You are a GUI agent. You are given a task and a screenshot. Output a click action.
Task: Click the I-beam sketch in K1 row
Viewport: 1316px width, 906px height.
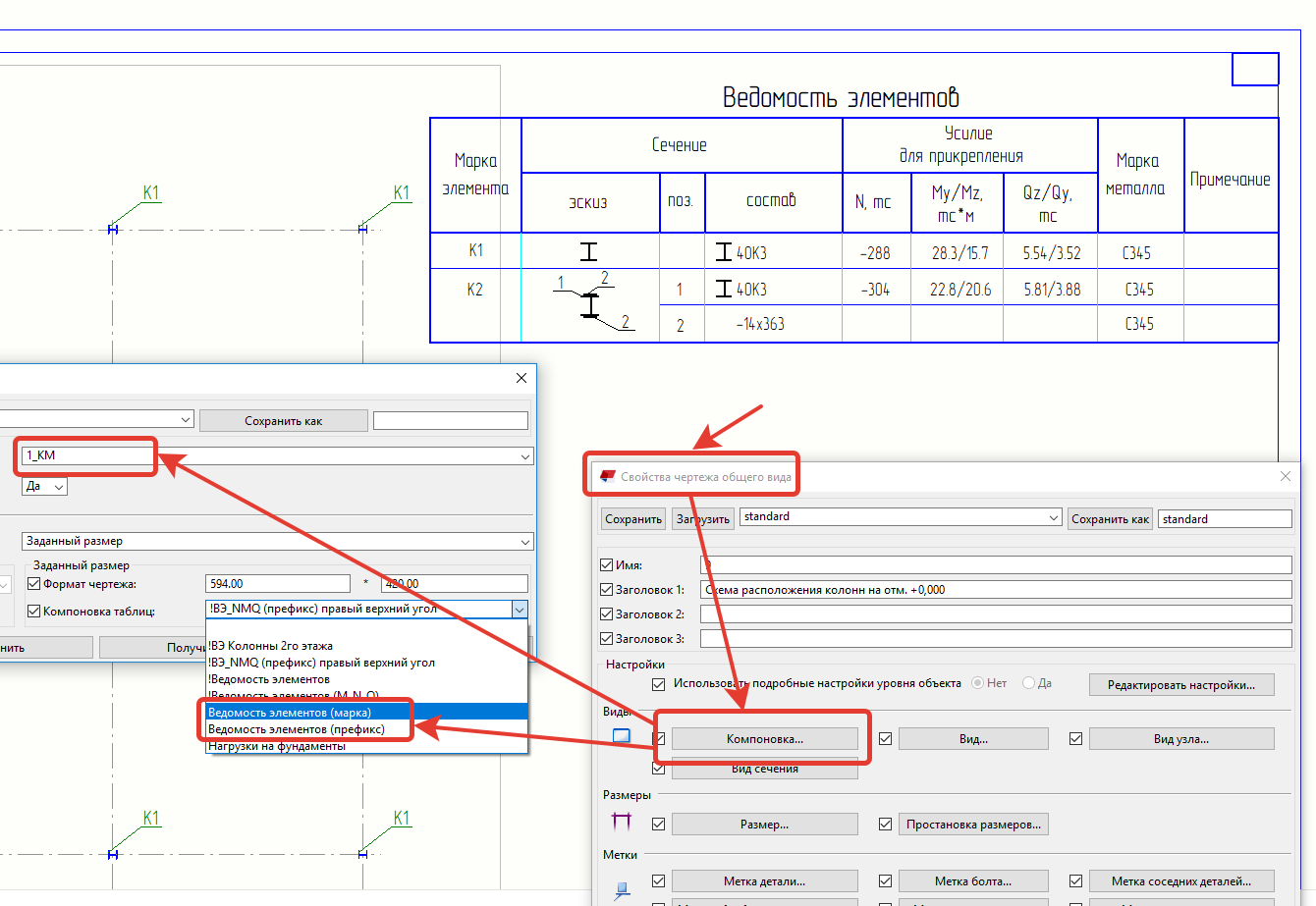[x=588, y=252]
